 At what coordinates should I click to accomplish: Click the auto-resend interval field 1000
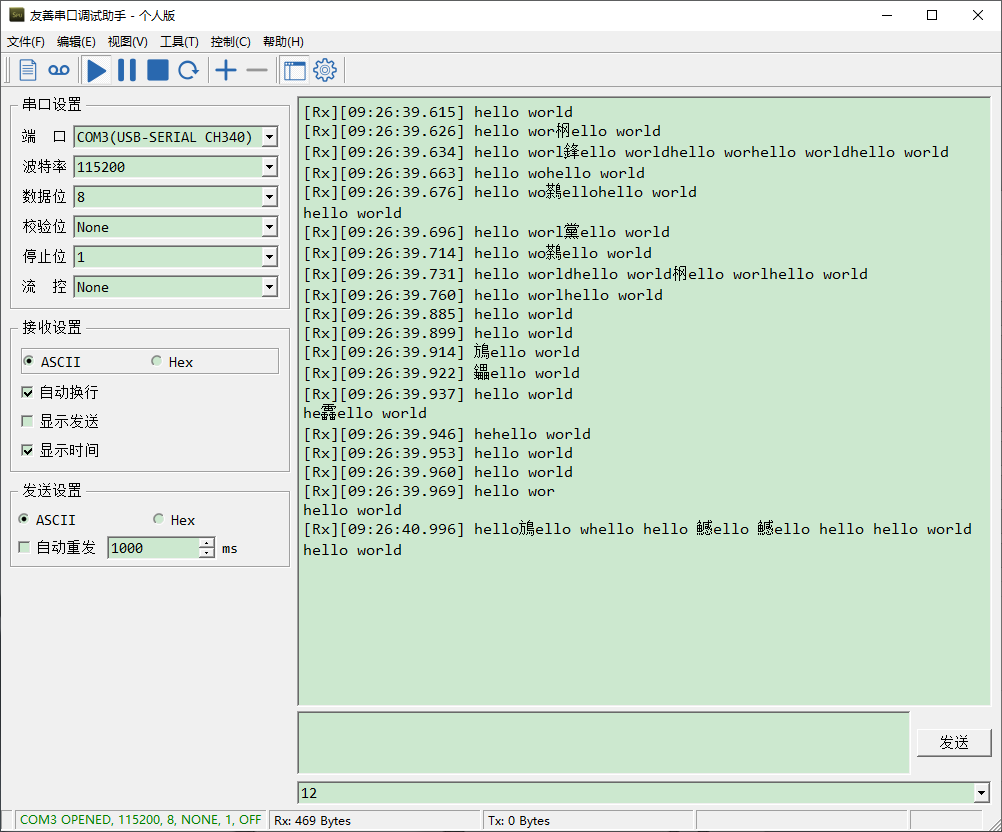154,548
